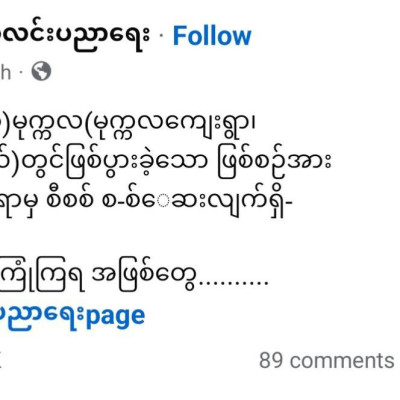Click the phrase တွင်ဖြစ်ပွားခဲ့သော in post

click(x=121, y=165)
